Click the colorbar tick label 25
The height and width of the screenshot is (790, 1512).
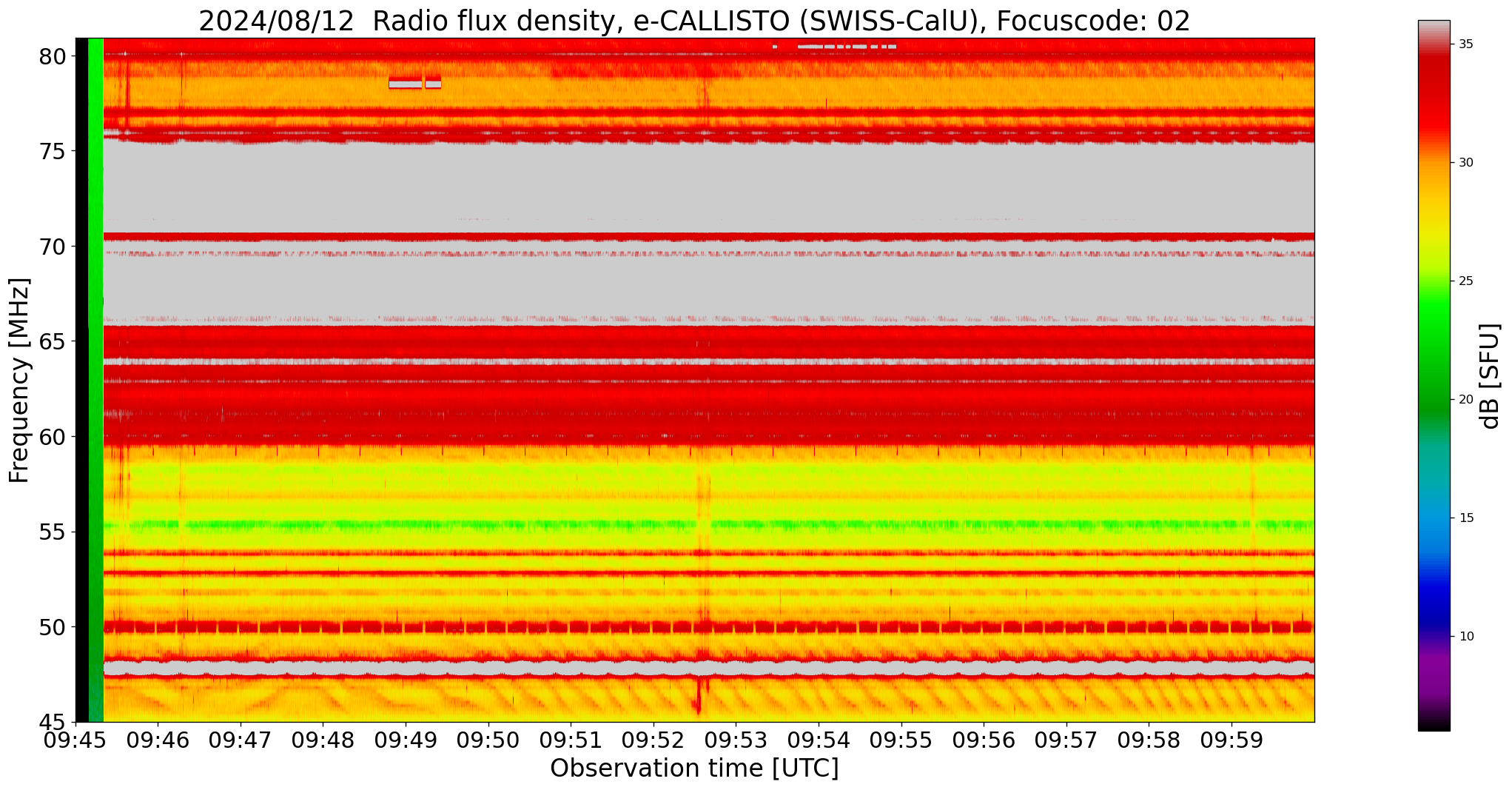(x=1465, y=281)
